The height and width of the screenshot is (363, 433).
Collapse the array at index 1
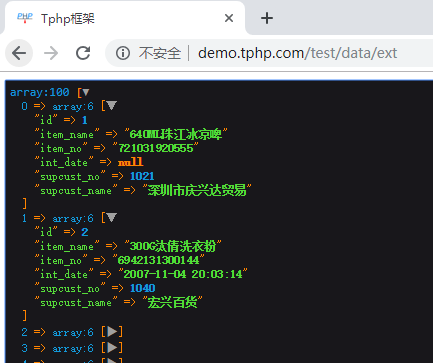click(x=111, y=218)
